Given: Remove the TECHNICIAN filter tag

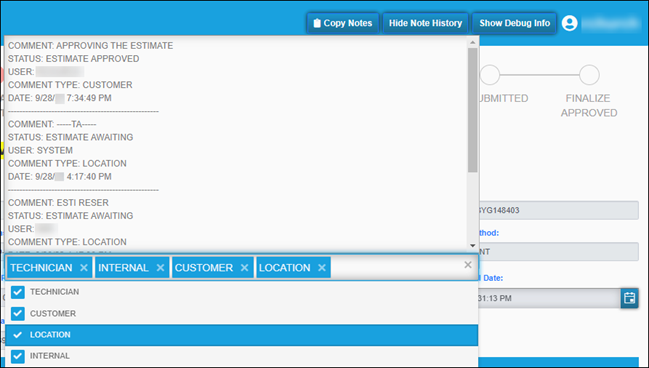Looking at the screenshot, I should (84, 268).
